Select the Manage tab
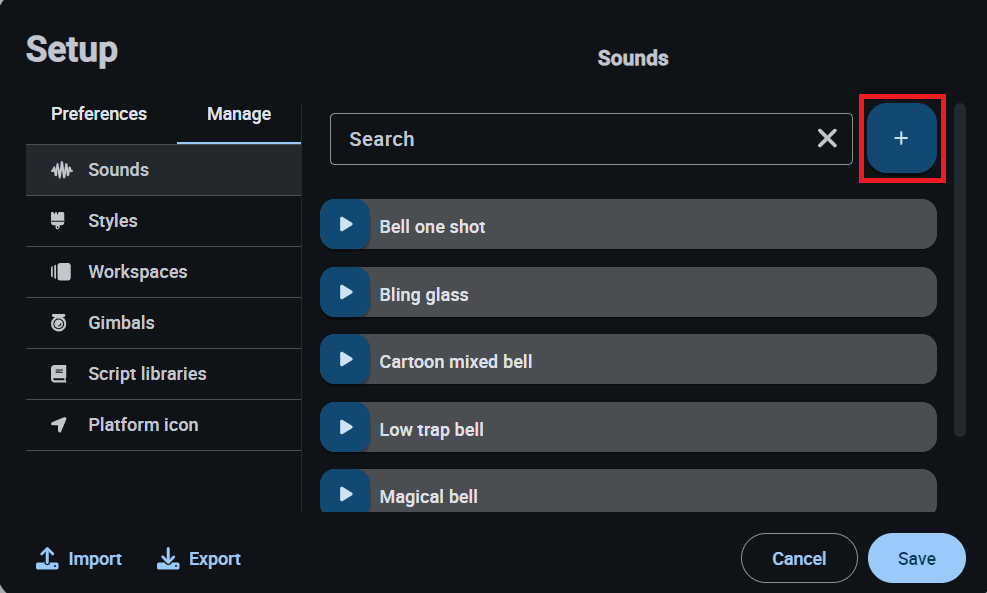The height and width of the screenshot is (593, 987). (x=239, y=114)
